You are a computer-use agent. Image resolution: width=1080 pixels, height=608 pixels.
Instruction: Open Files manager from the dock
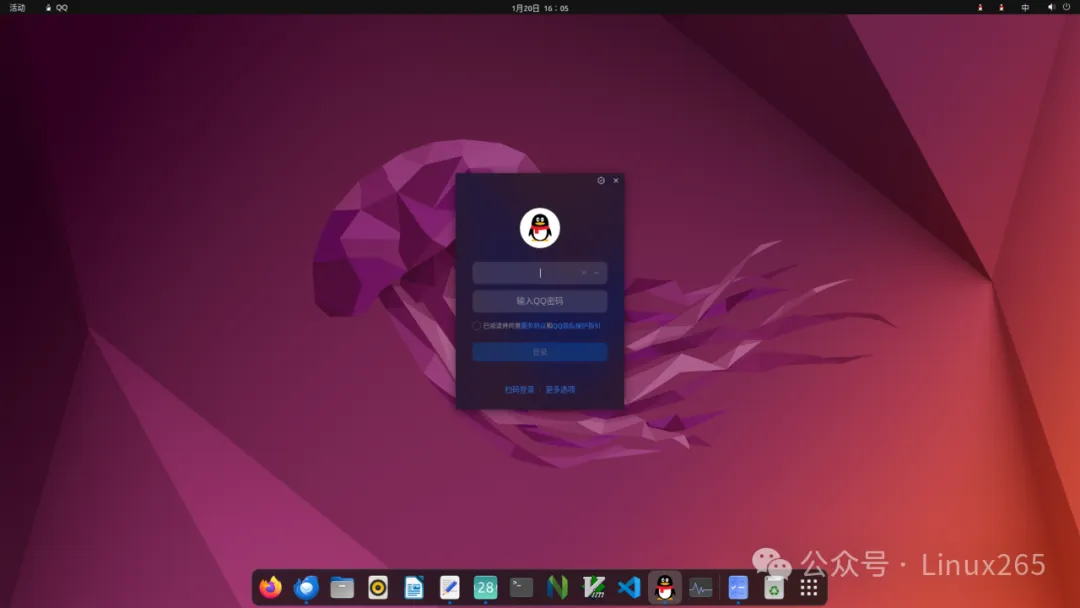point(342,587)
